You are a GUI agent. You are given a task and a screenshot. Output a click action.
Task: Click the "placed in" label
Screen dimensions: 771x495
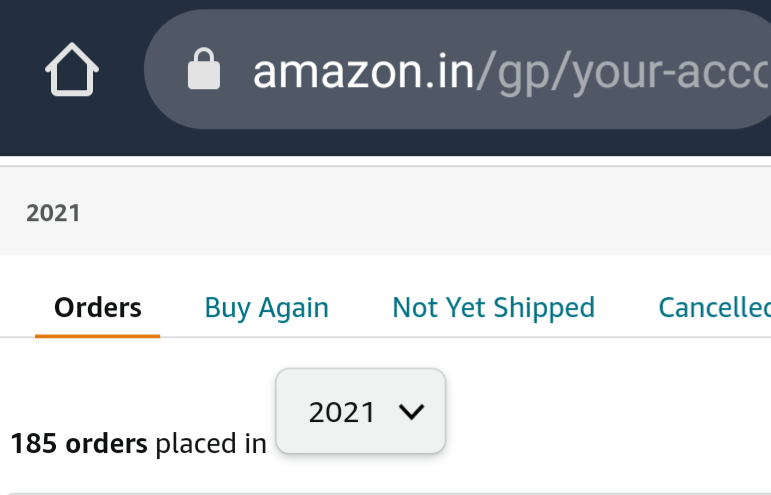click(210, 443)
